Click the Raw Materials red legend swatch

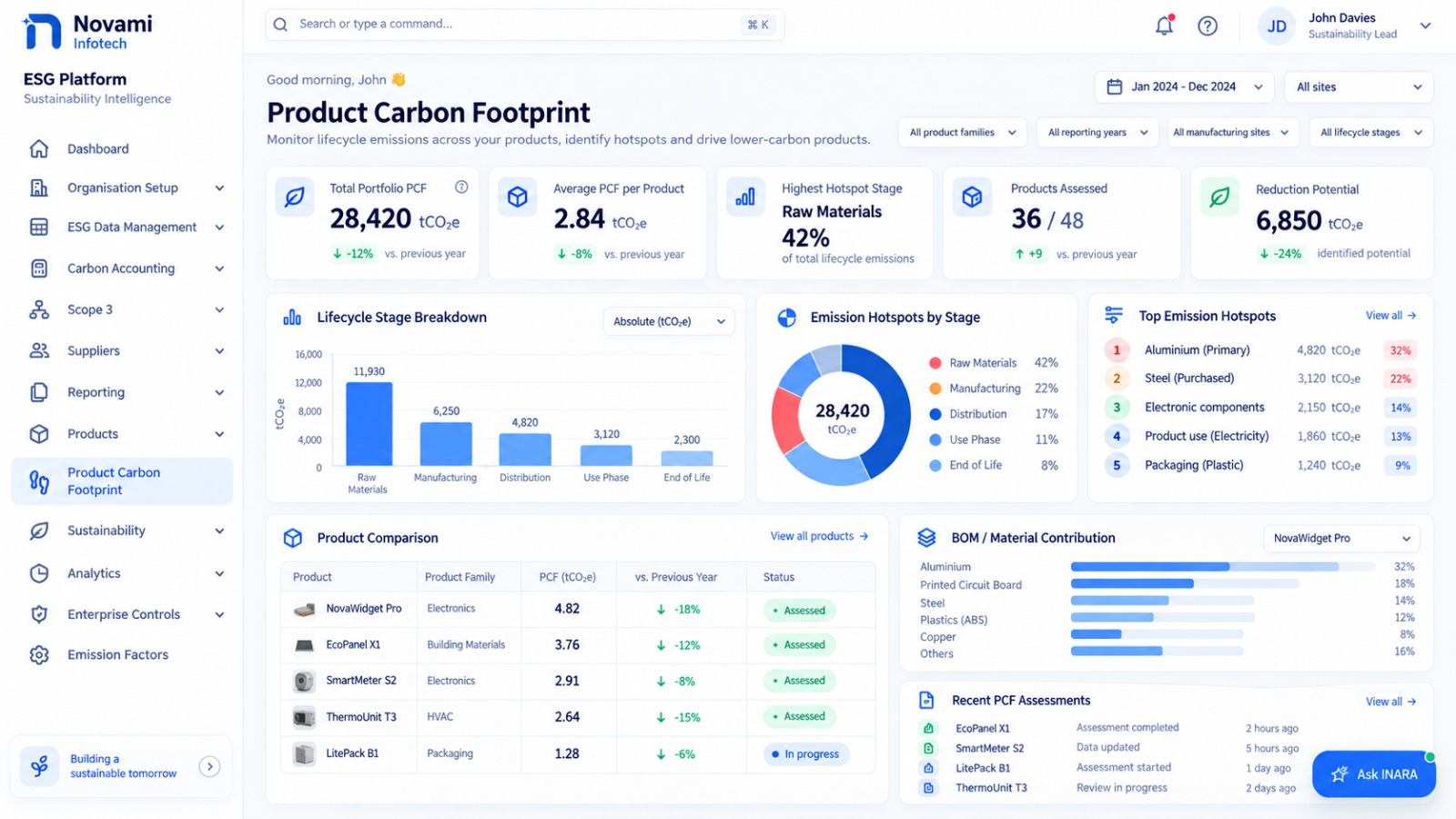935,362
